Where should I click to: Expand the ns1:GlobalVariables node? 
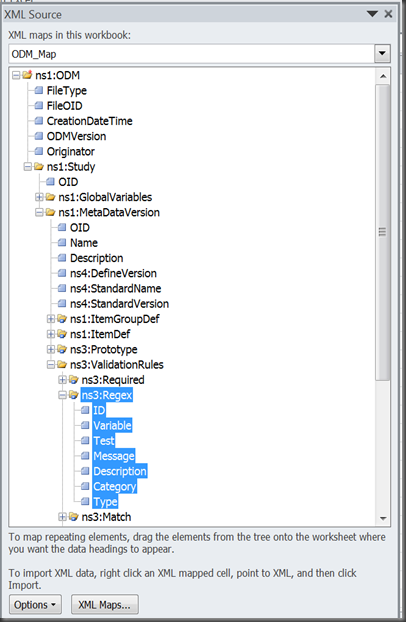click(x=39, y=197)
